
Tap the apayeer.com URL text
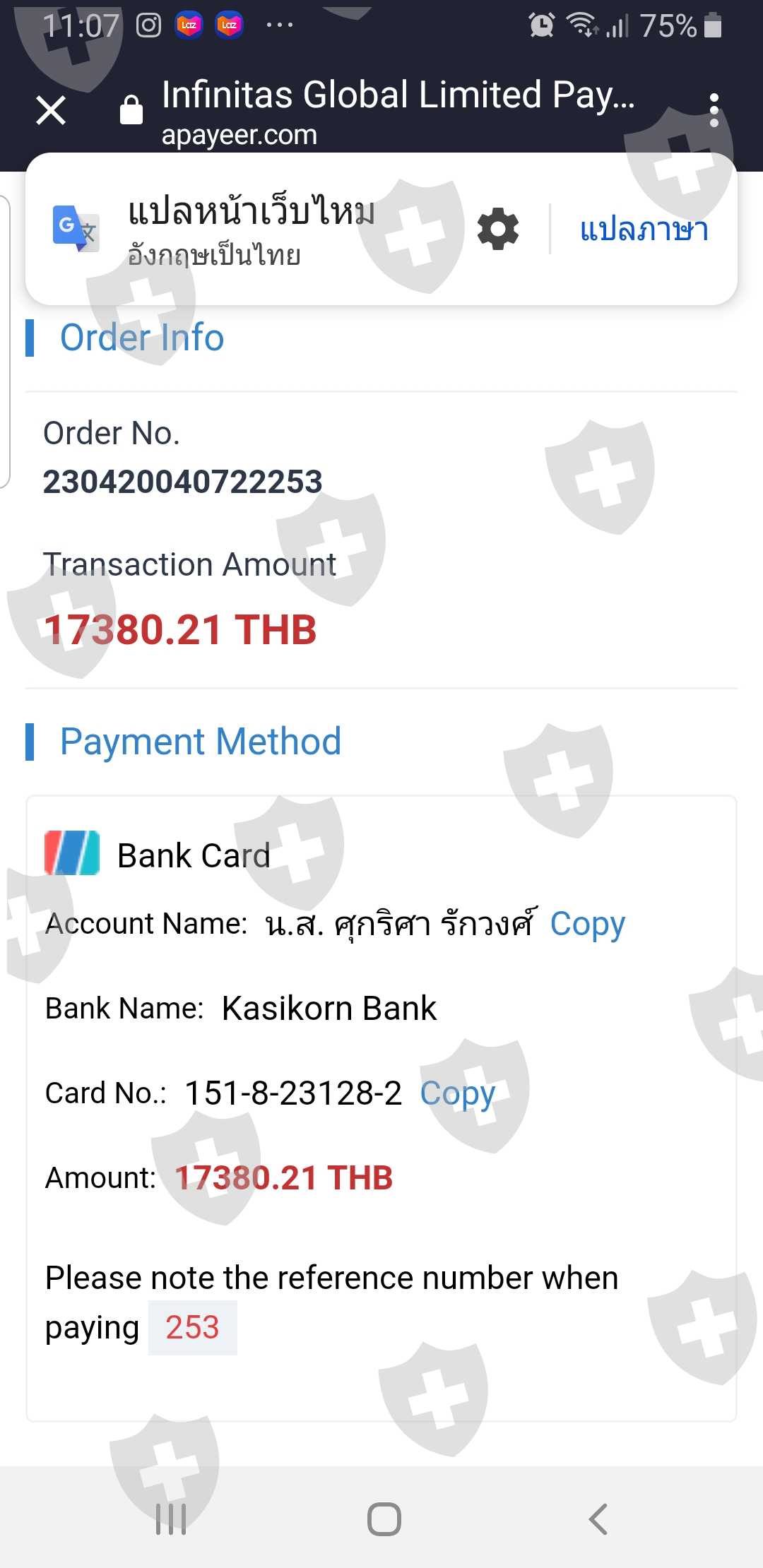[239, 134]
